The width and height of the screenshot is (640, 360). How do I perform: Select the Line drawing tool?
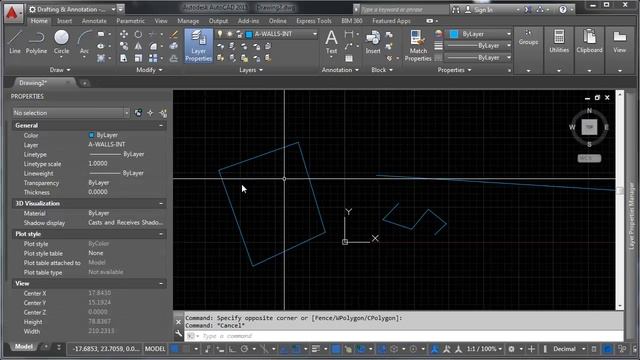pos(15,42)
